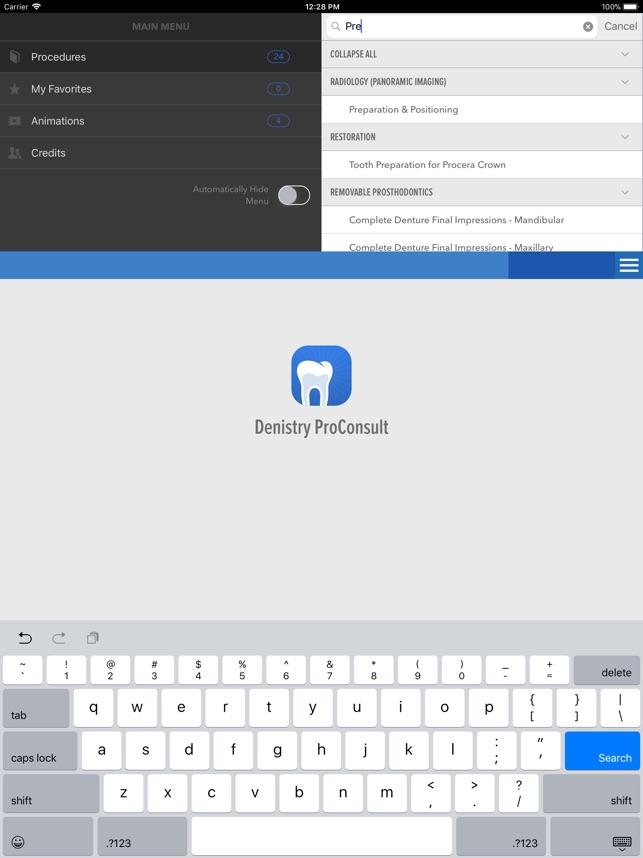Tap the tab key on keyboard
The height and width of the screenshot is (858, 643).
point(36,708)
